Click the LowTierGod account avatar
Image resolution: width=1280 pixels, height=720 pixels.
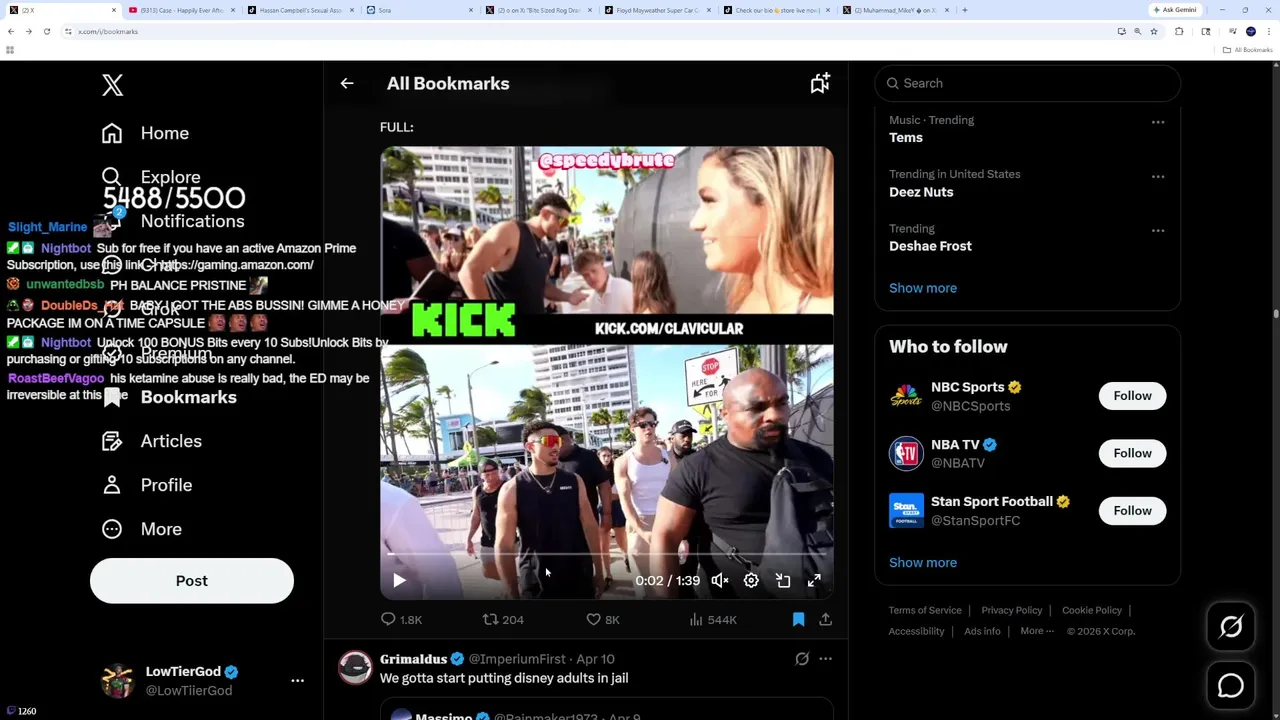118,680
